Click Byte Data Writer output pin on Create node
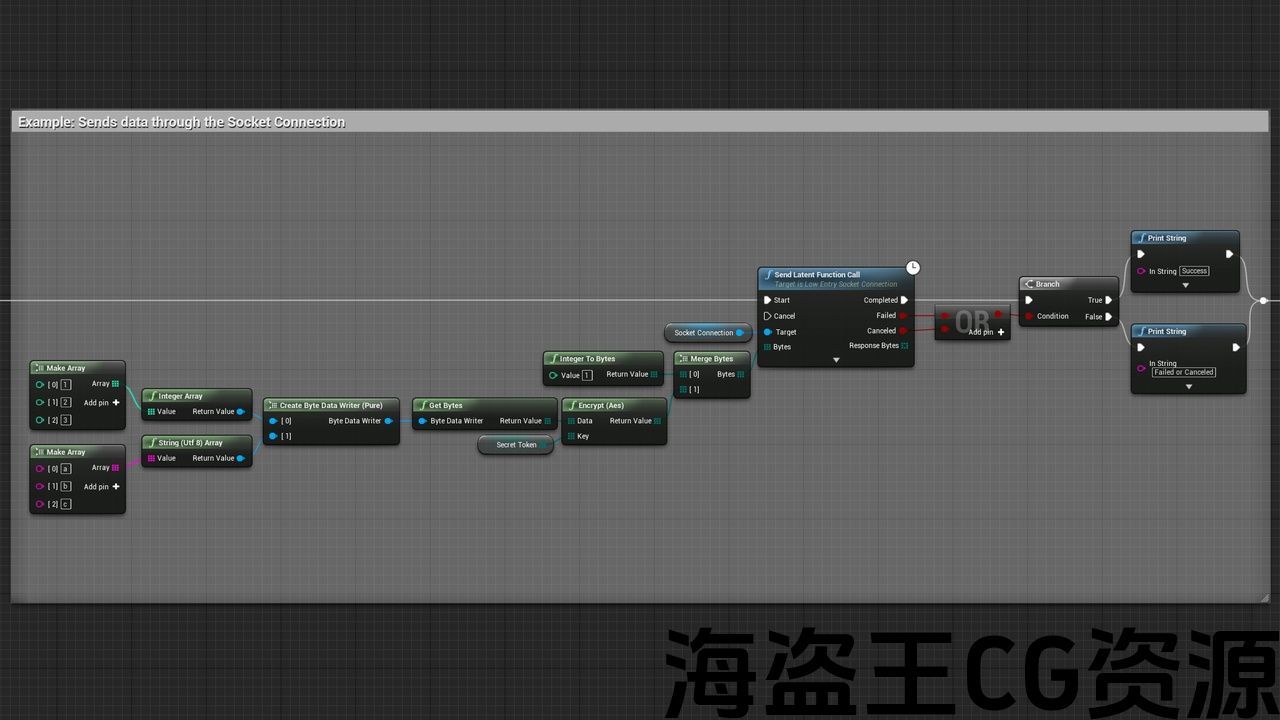1280x720 pixels. 388,421
